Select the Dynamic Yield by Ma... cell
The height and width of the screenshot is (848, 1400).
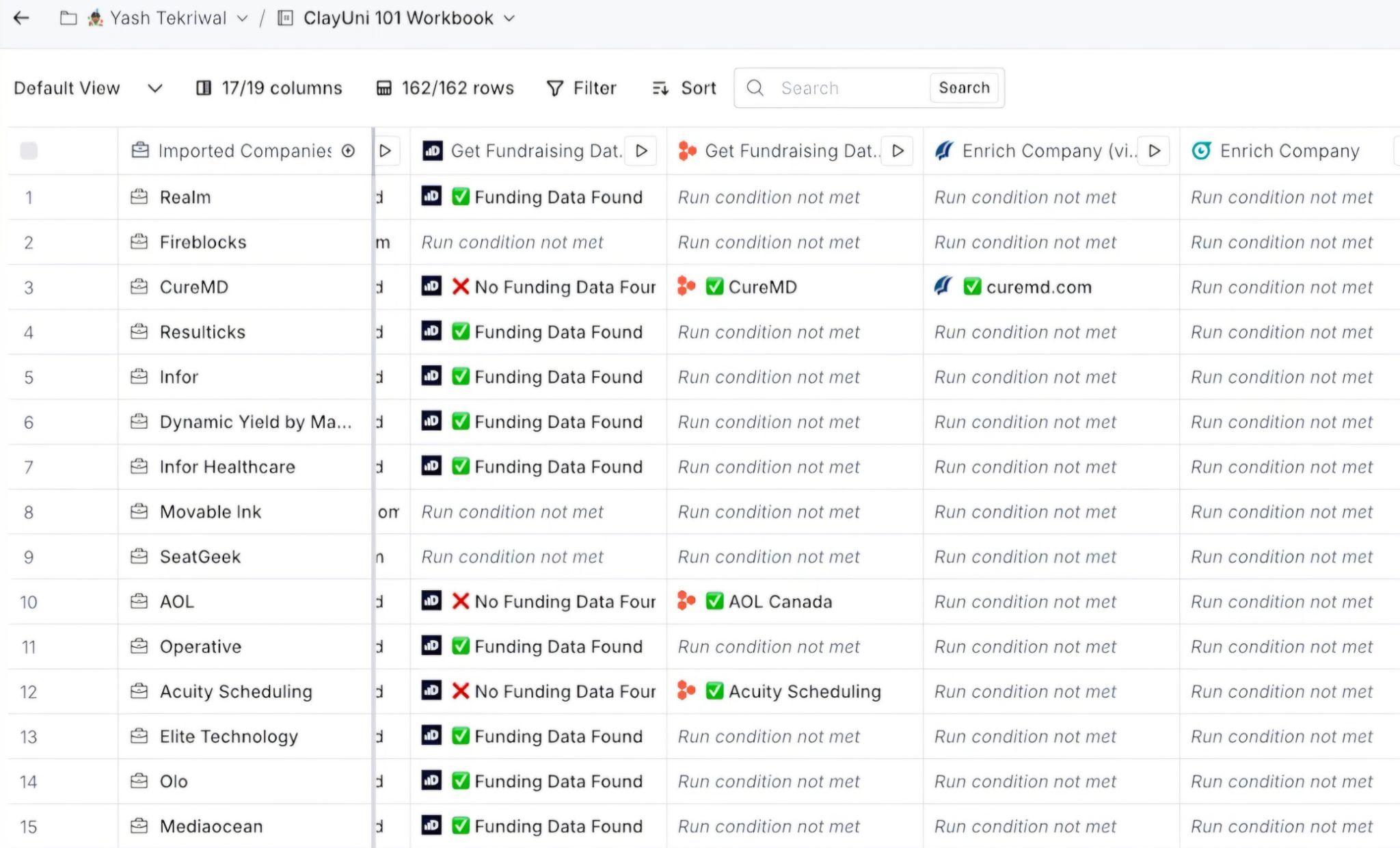[x=245, y=422]
